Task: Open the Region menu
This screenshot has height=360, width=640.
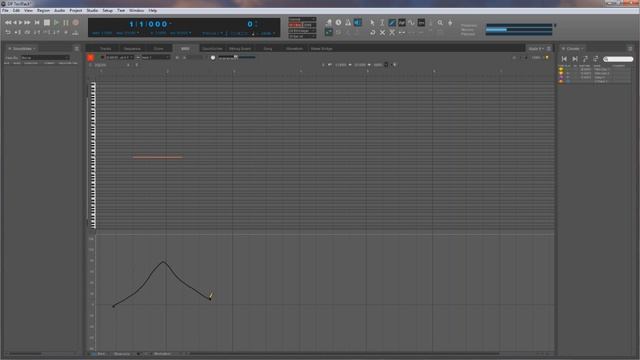Action: click(x=43, y=11)
